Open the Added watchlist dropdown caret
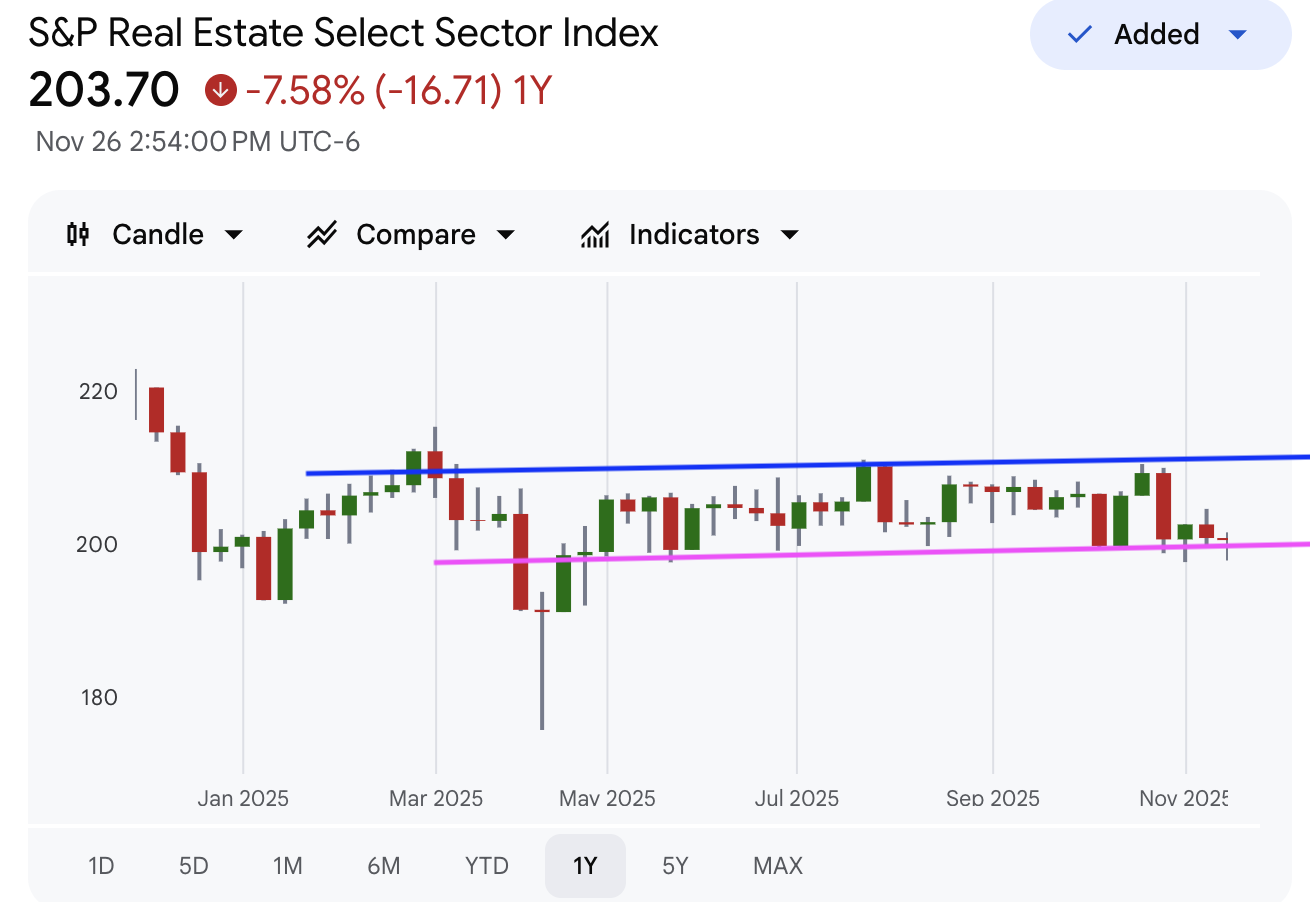Viewport: 1310px width, 902px height. 1237,35
